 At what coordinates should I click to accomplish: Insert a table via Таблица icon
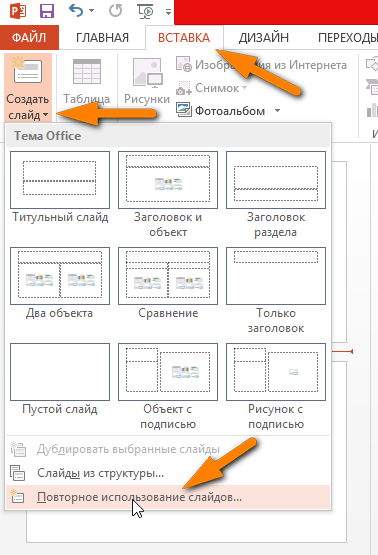[87, 72]
